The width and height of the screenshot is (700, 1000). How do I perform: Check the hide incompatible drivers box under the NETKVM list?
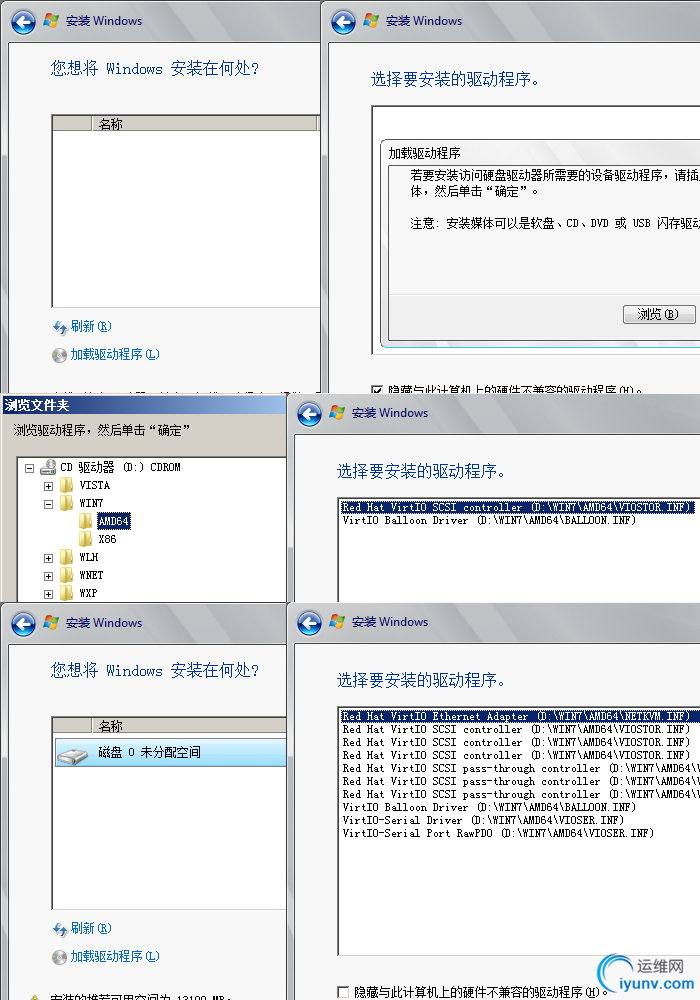pyautogui.click(x=343, y=992)
